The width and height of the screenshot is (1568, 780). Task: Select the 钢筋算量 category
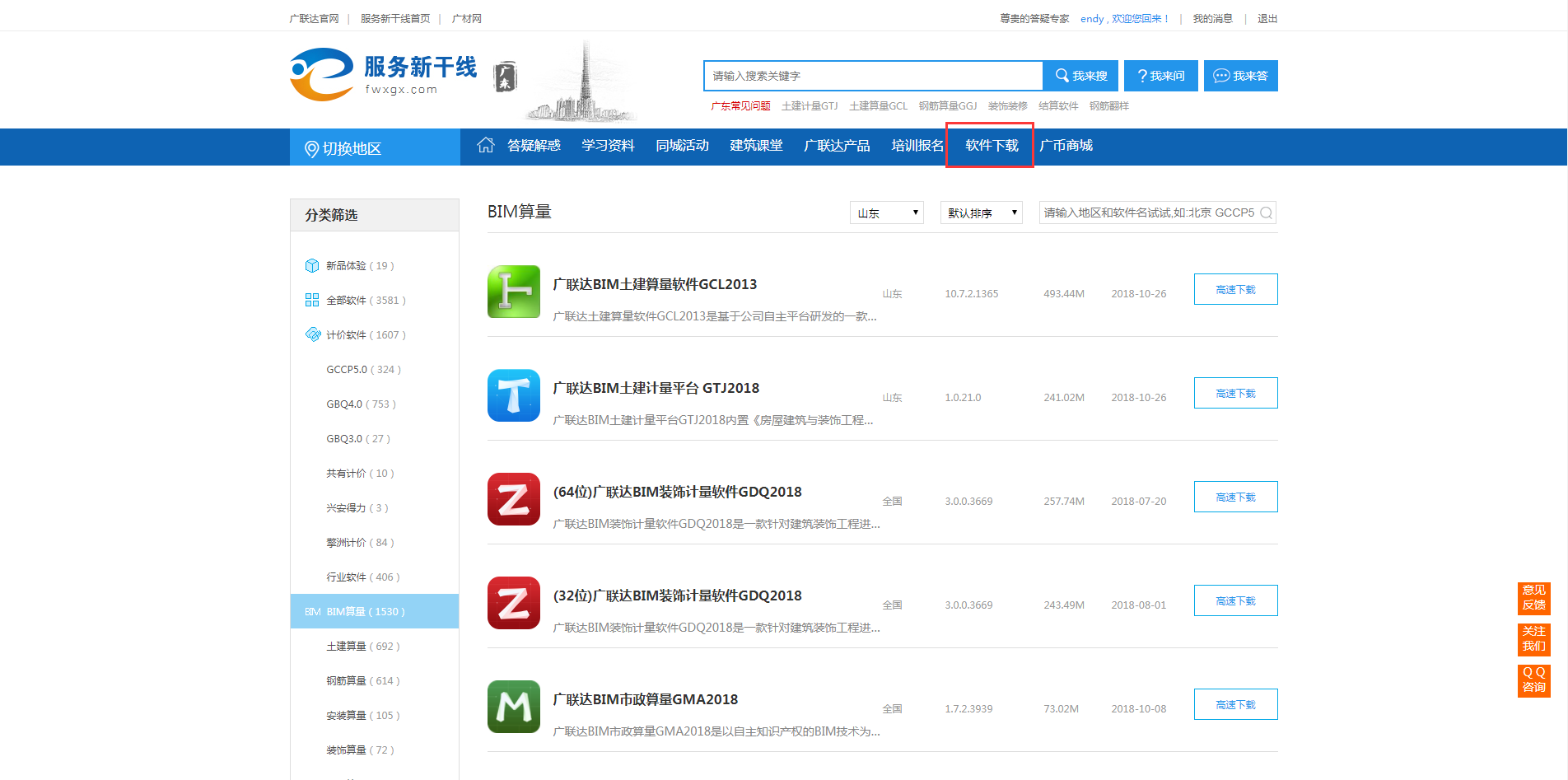pos(362,681)
